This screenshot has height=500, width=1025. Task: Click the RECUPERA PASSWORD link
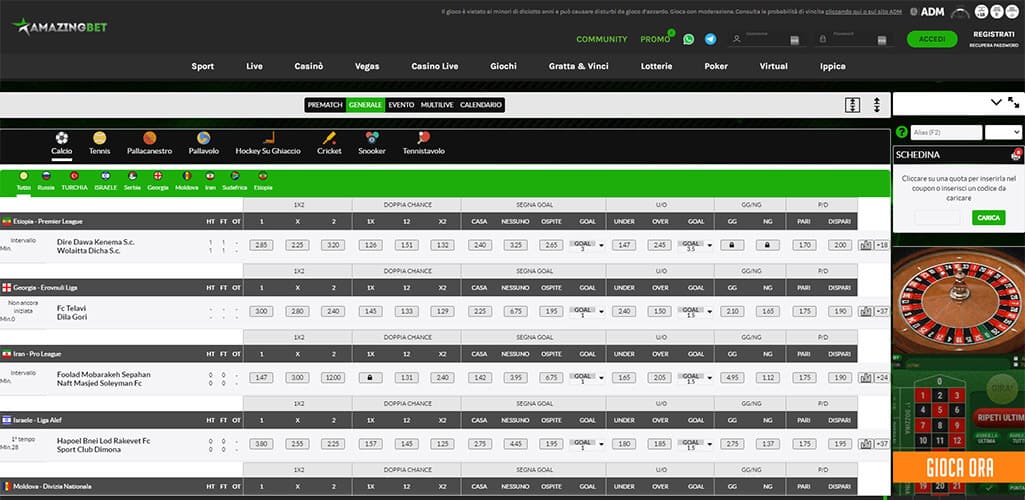pos(992,45)
